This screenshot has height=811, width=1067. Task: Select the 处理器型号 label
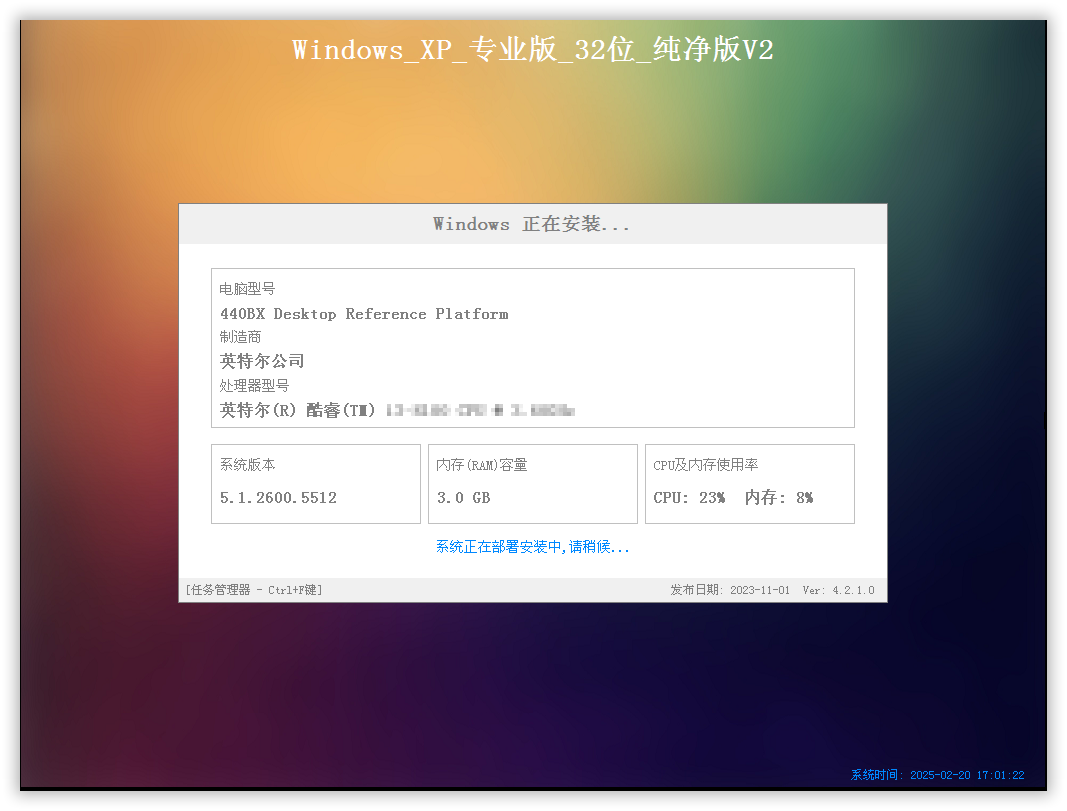(254, 386)
